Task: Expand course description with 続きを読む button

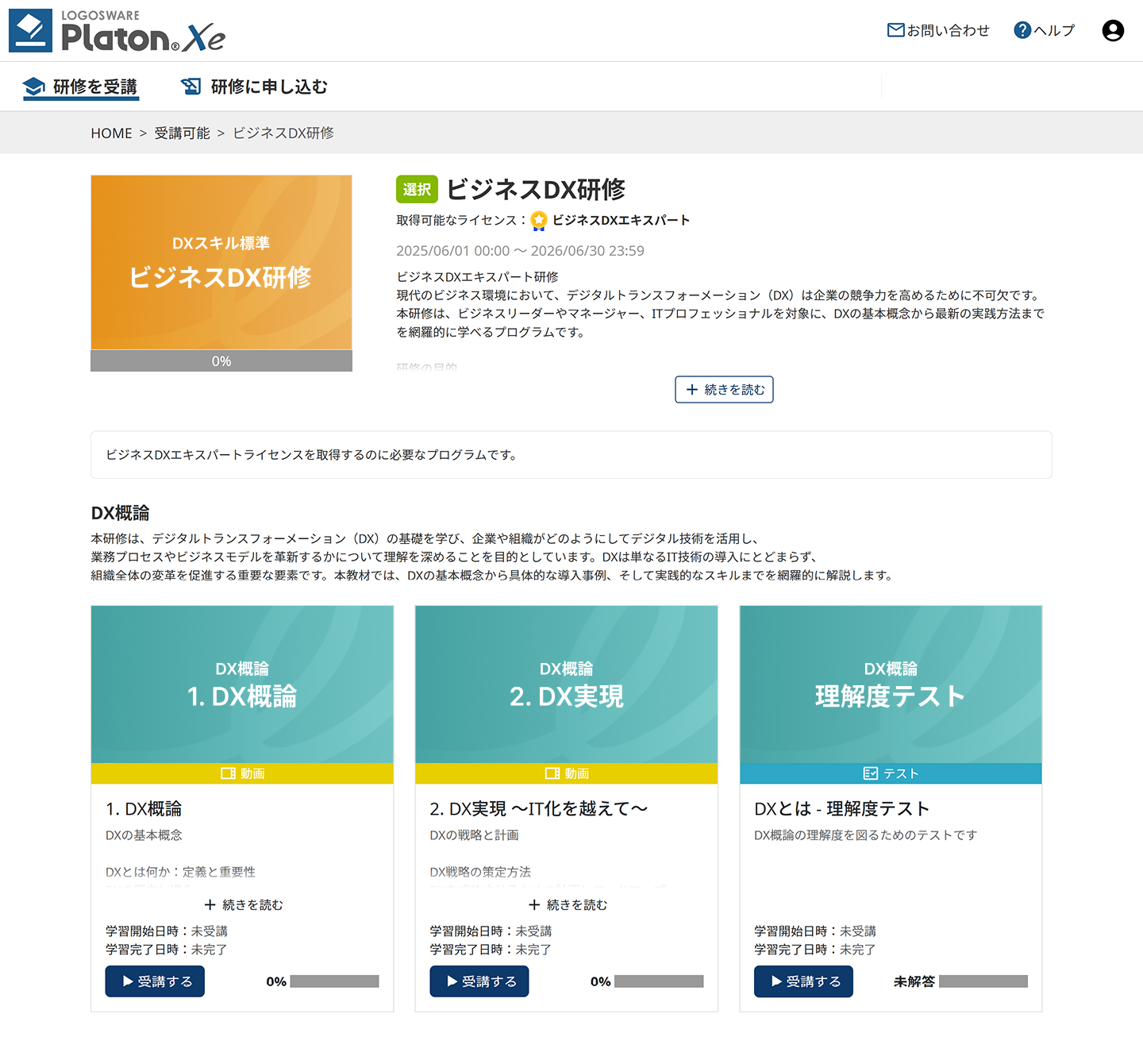Action: coord(724,390)
